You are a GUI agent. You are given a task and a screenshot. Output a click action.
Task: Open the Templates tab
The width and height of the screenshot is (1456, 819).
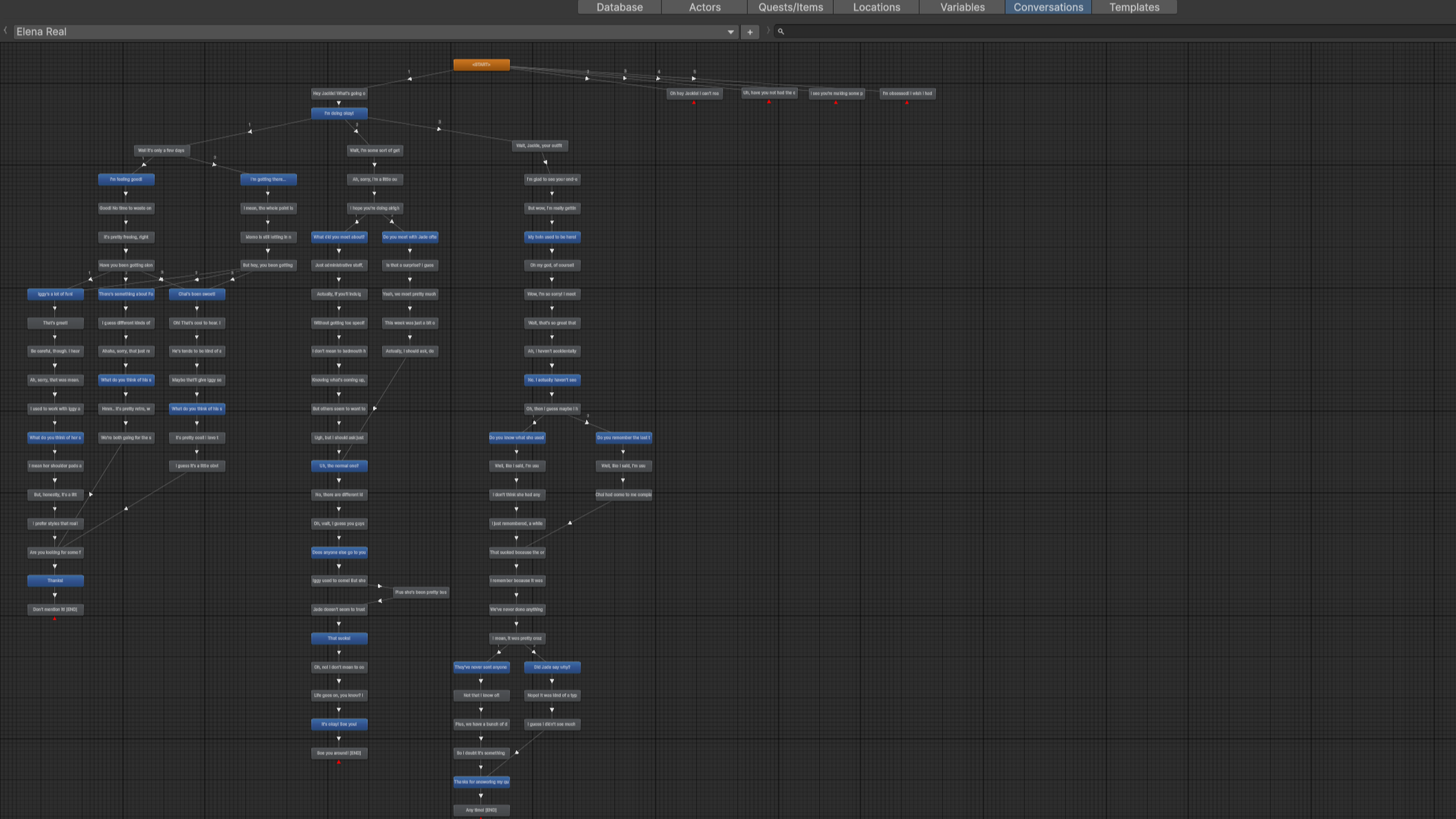click(x=1134, y=7)
